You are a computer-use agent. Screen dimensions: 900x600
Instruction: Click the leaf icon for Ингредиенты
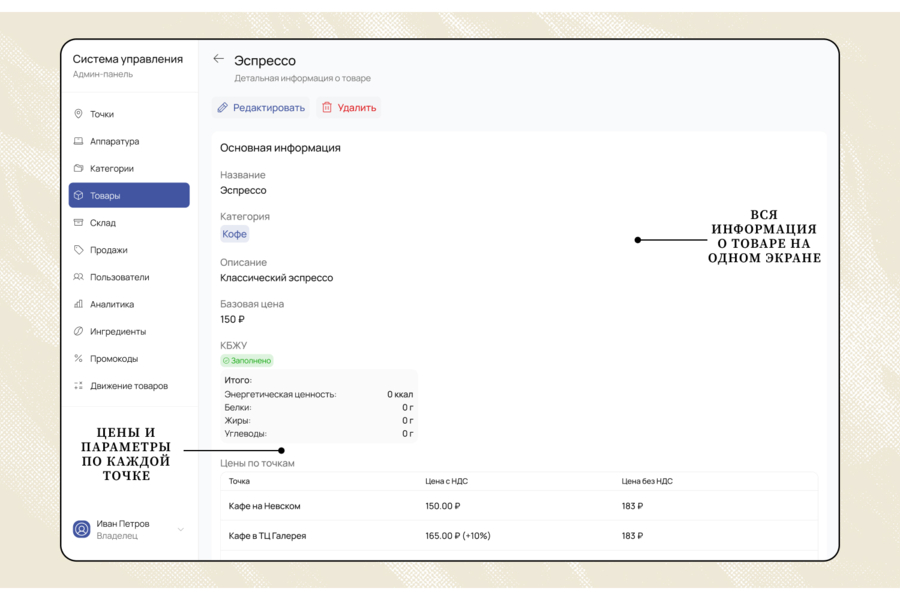(79, 331)
